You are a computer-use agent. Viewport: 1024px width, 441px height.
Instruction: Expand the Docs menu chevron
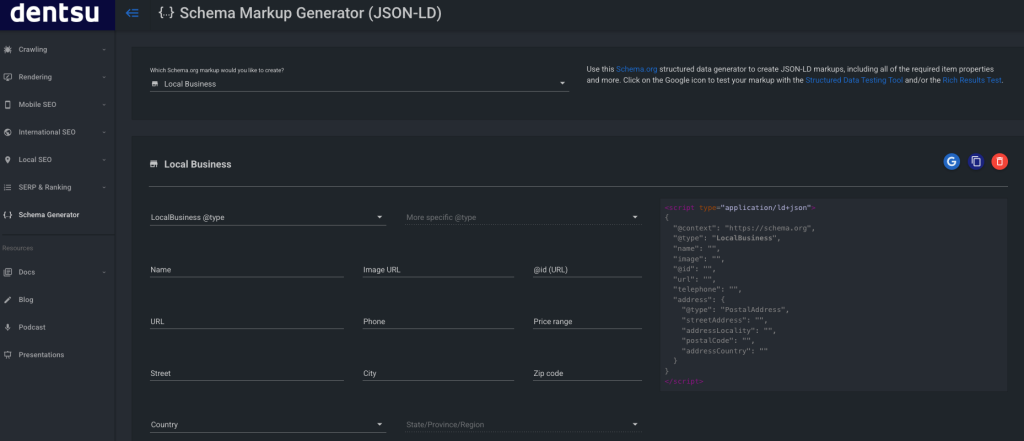tap(104, 272)
